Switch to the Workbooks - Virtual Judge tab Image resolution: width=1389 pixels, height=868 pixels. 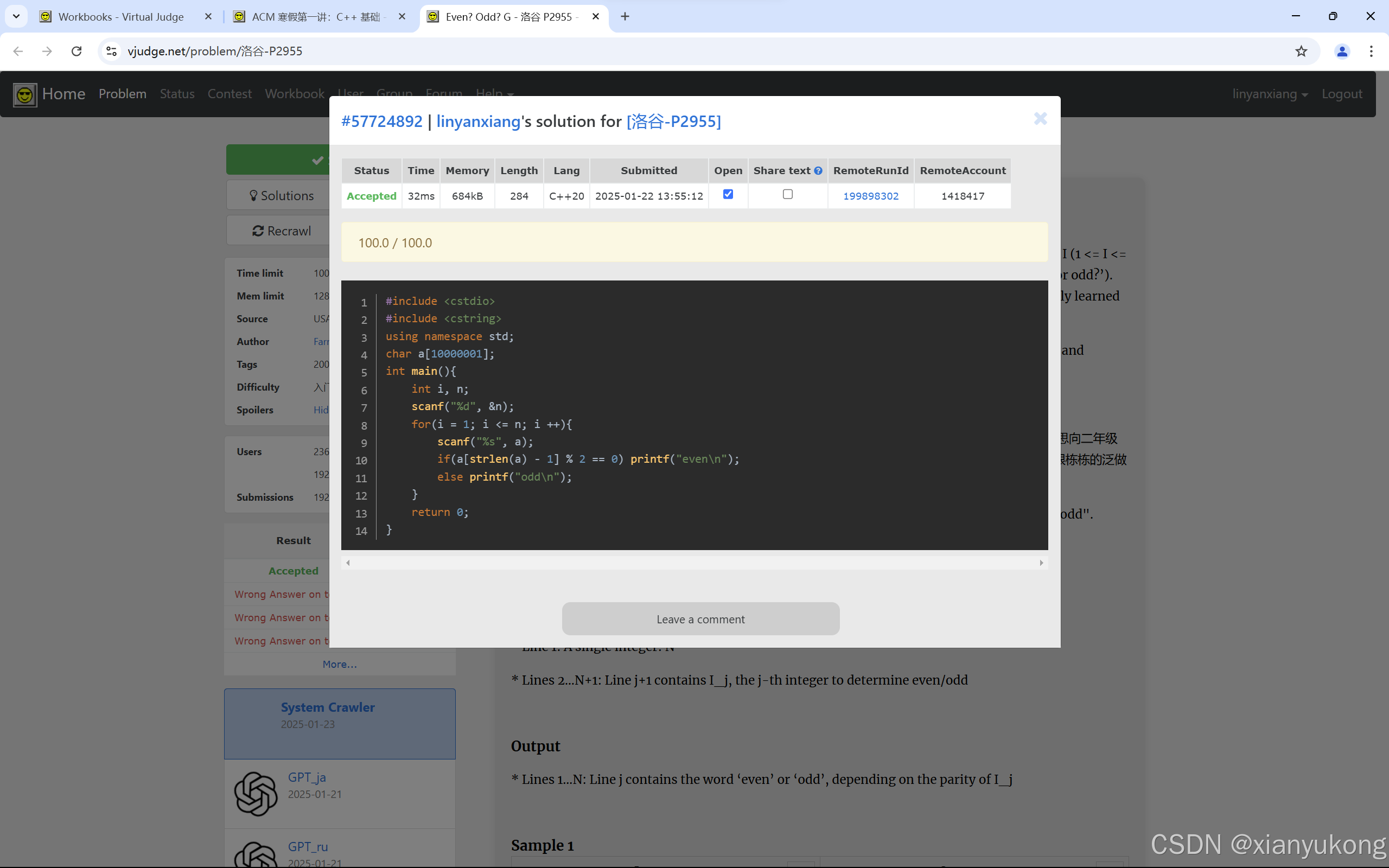click(x=120, y=17)
